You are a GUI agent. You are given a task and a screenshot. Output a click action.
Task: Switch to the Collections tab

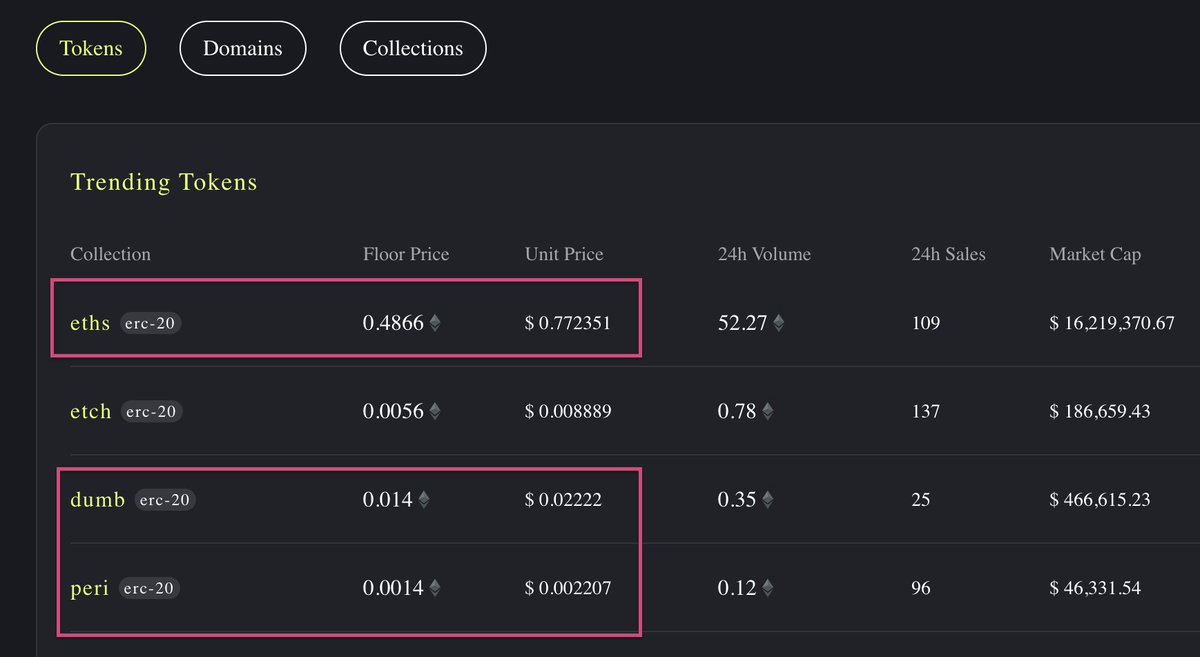click(x=413, y=47)
